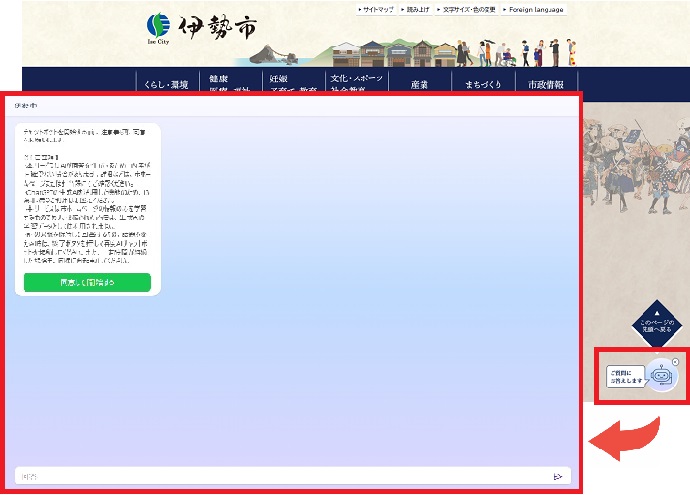Click the 伊勢市 chat header title
Image resolution: width=690 pixels, height=495 pixels.
(x=26, y=106)
